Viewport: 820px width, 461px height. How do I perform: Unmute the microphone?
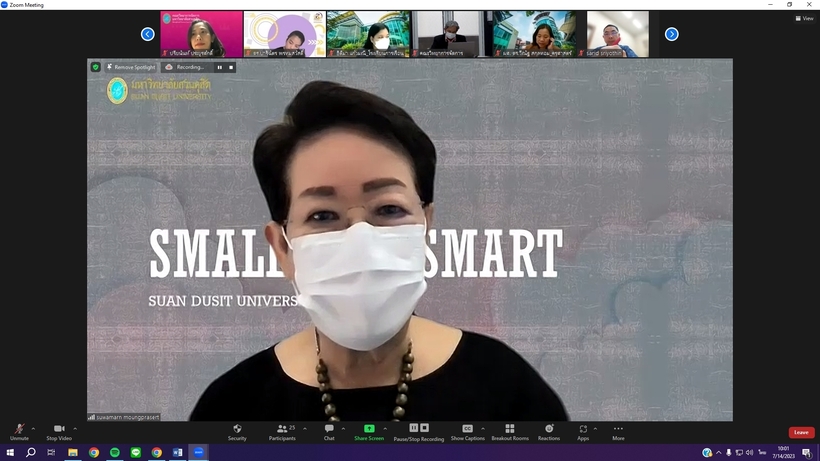click(x=19, y=432)
